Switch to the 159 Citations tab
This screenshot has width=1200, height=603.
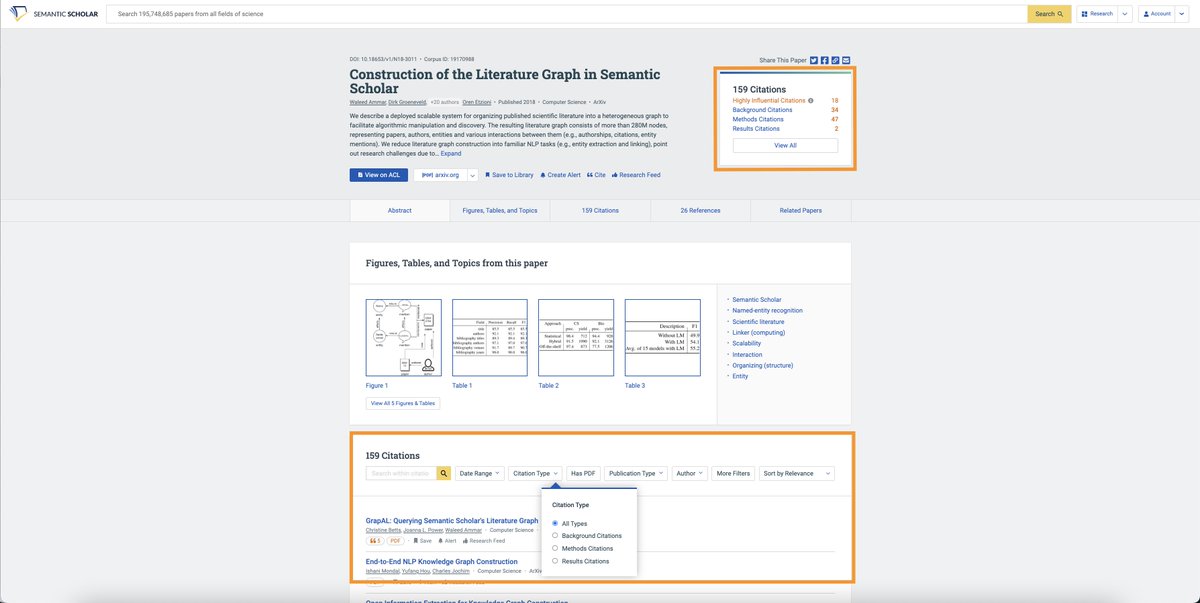tap(600, 210)
